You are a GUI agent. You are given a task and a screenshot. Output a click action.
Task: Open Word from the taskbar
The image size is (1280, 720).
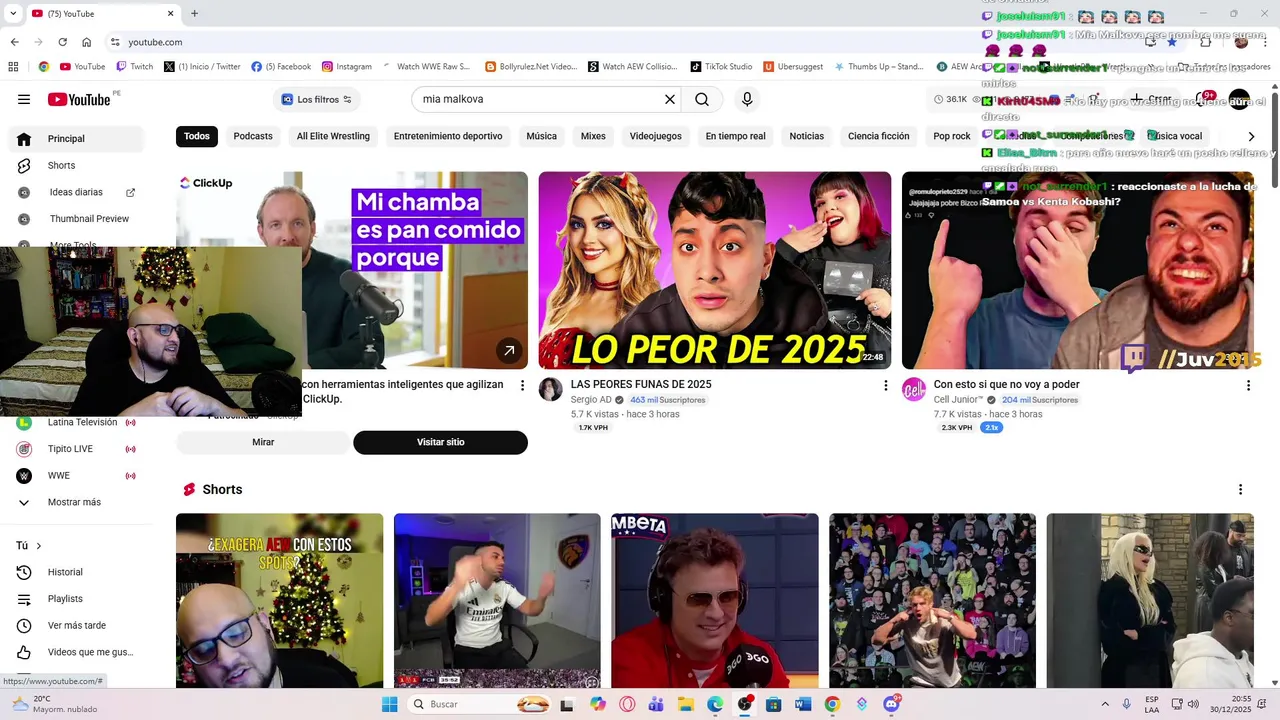tap(803, 704)
